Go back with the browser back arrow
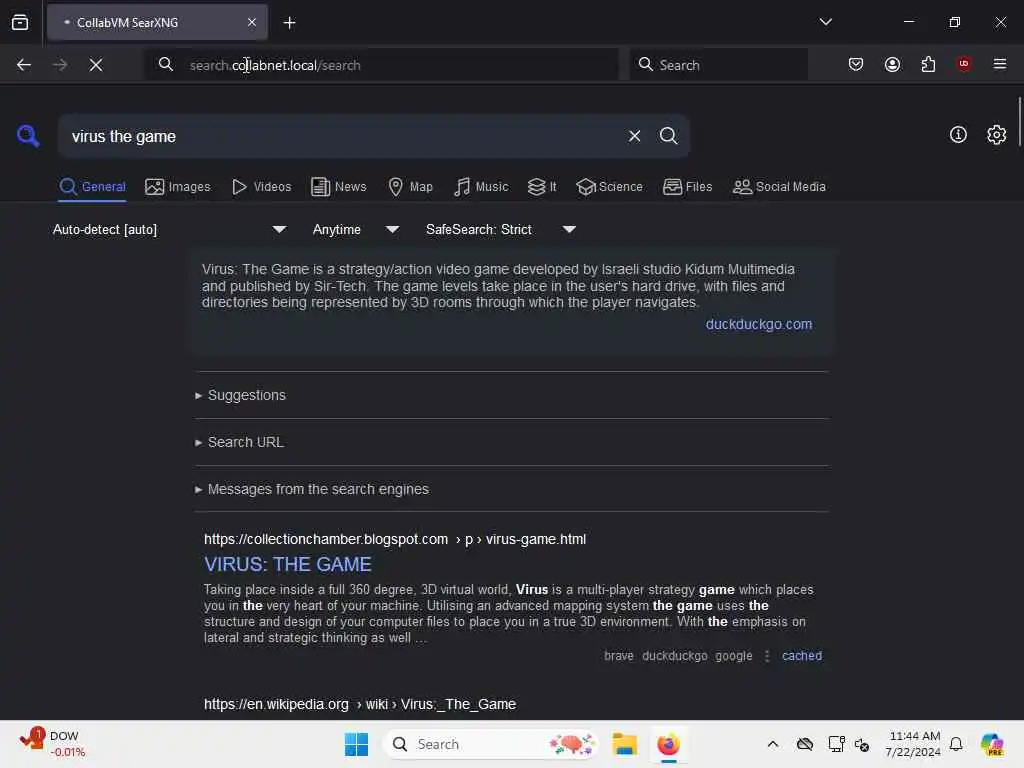1024x768 pixels. (x=24, y=65)
